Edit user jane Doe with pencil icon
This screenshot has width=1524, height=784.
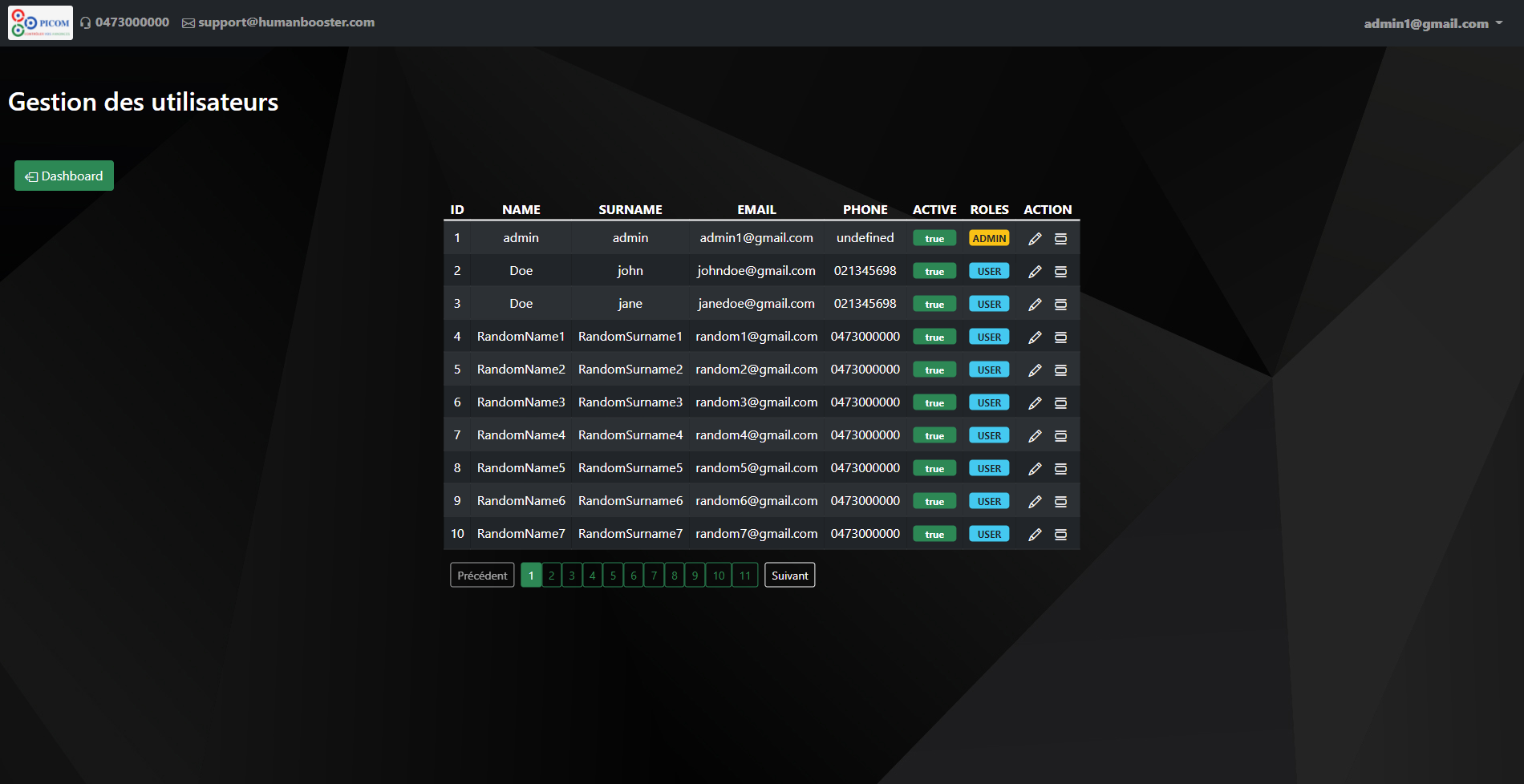[1035, 305]
